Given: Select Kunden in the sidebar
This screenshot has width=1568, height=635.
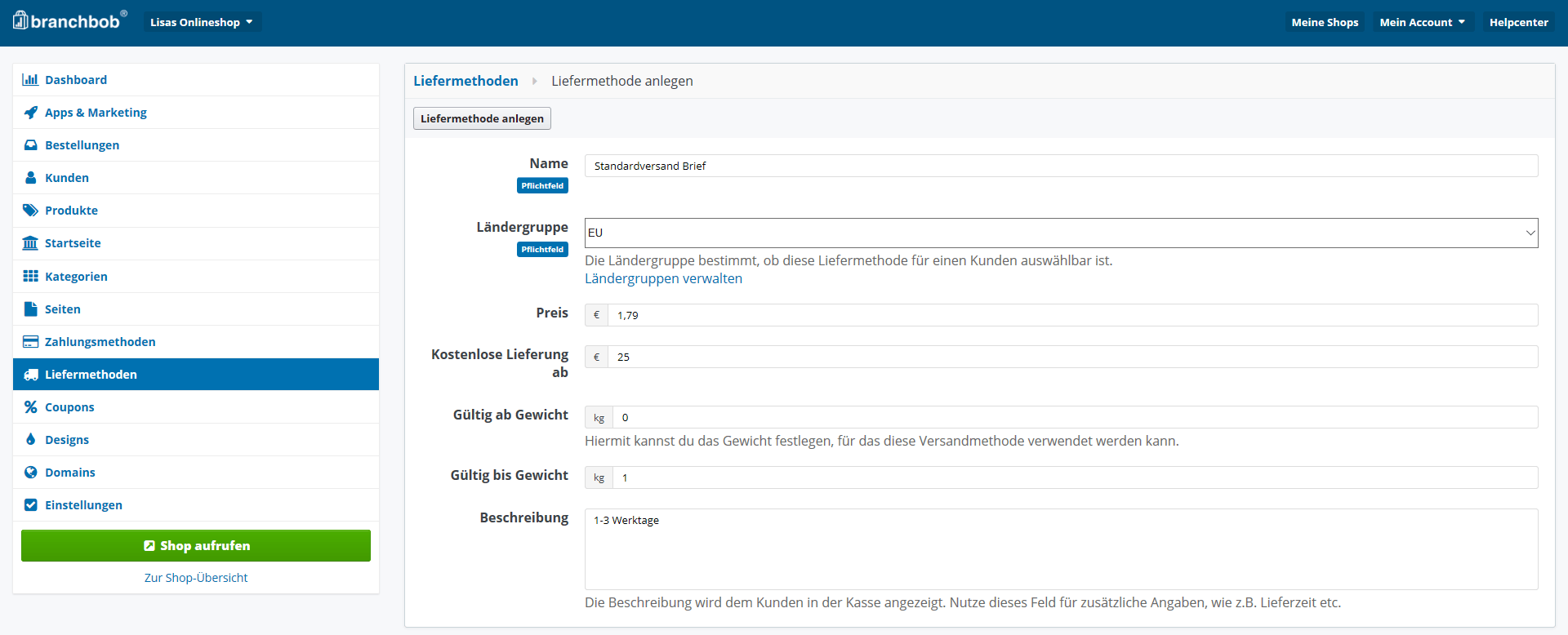Looking at the screenshot, I should [196, 178].
